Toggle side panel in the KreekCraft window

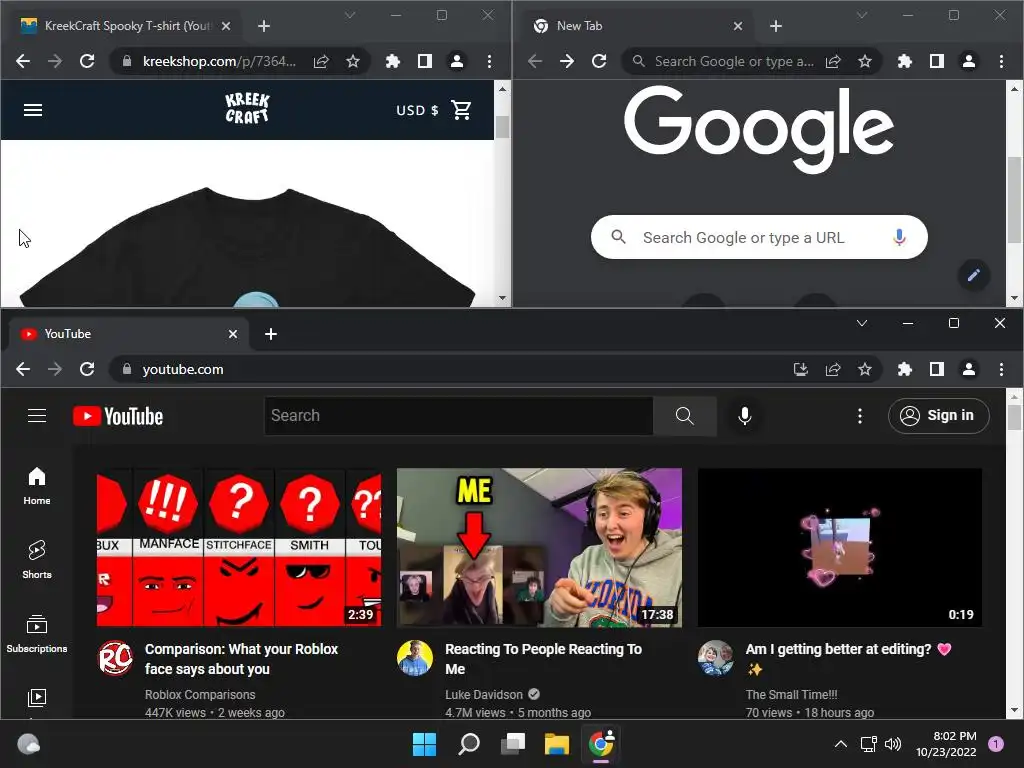click(x=424, y=61)
